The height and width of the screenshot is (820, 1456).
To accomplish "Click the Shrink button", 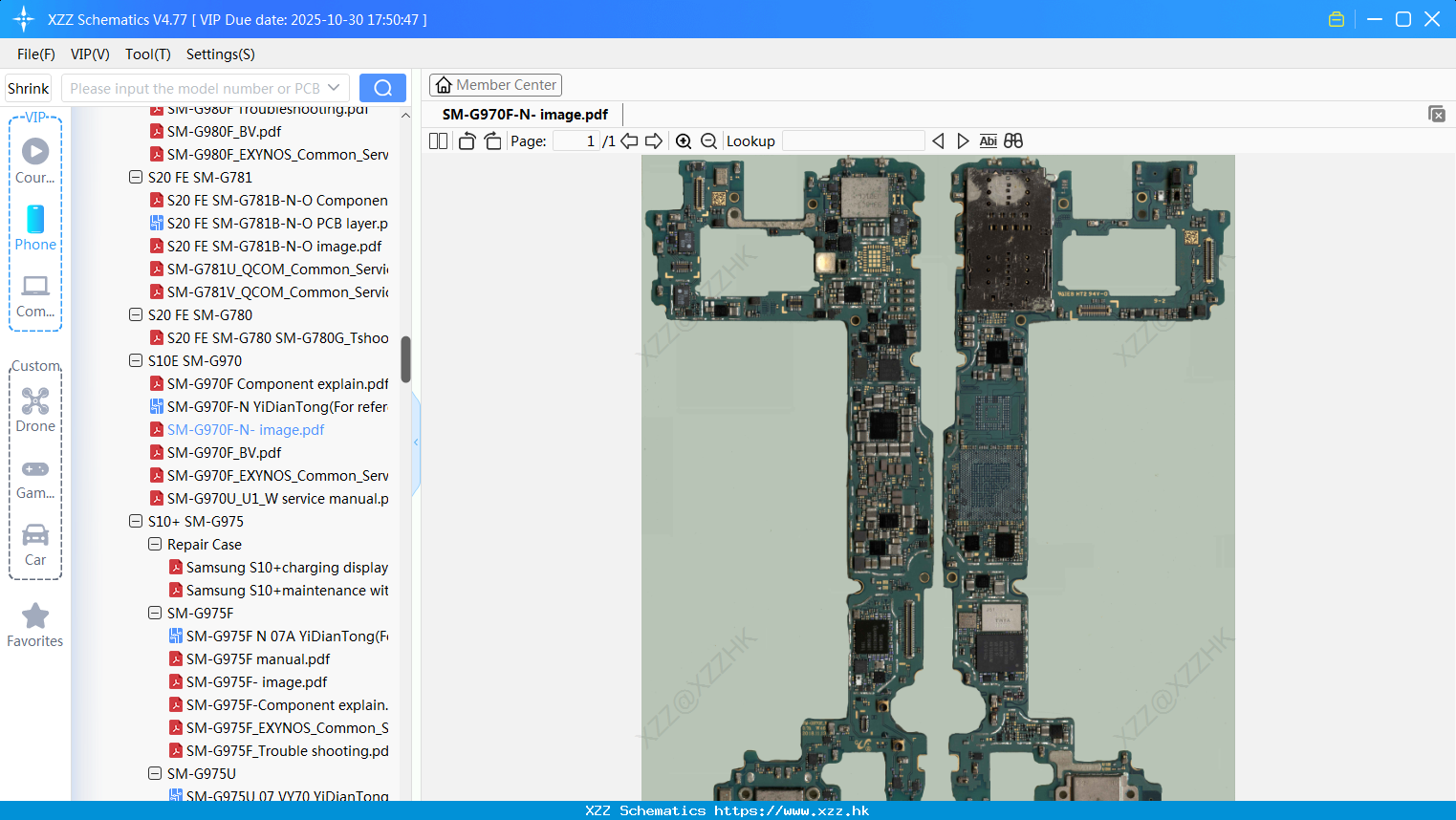I will pyautogui.click(x=29, y=88).
